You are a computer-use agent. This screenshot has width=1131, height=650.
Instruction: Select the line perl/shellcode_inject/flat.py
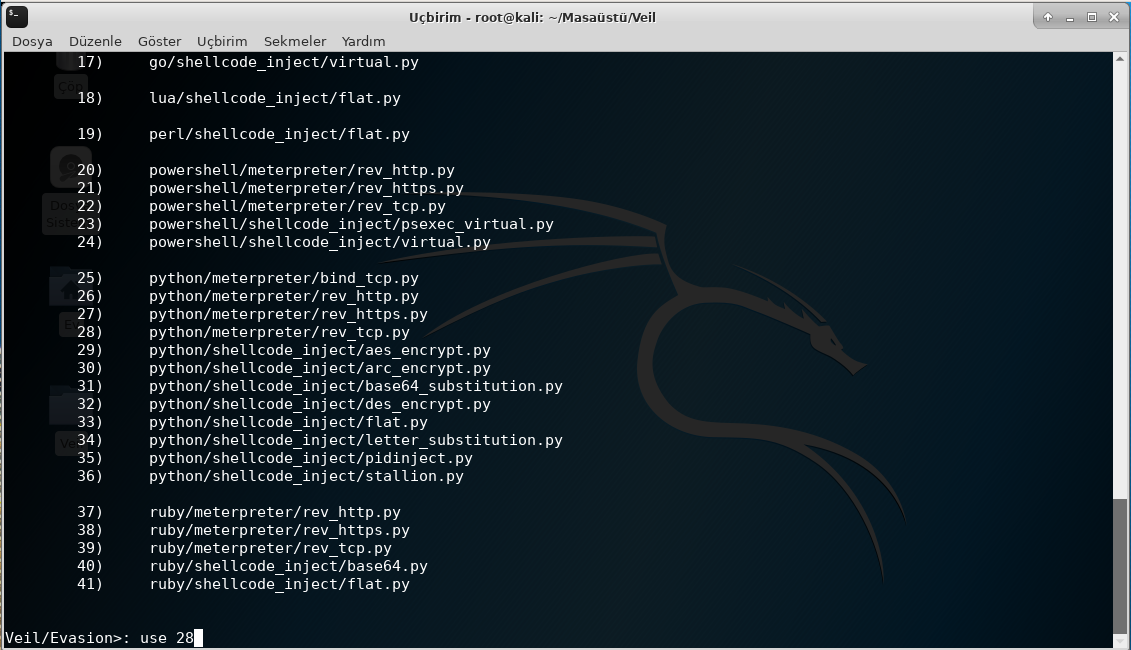click(279, 134)
